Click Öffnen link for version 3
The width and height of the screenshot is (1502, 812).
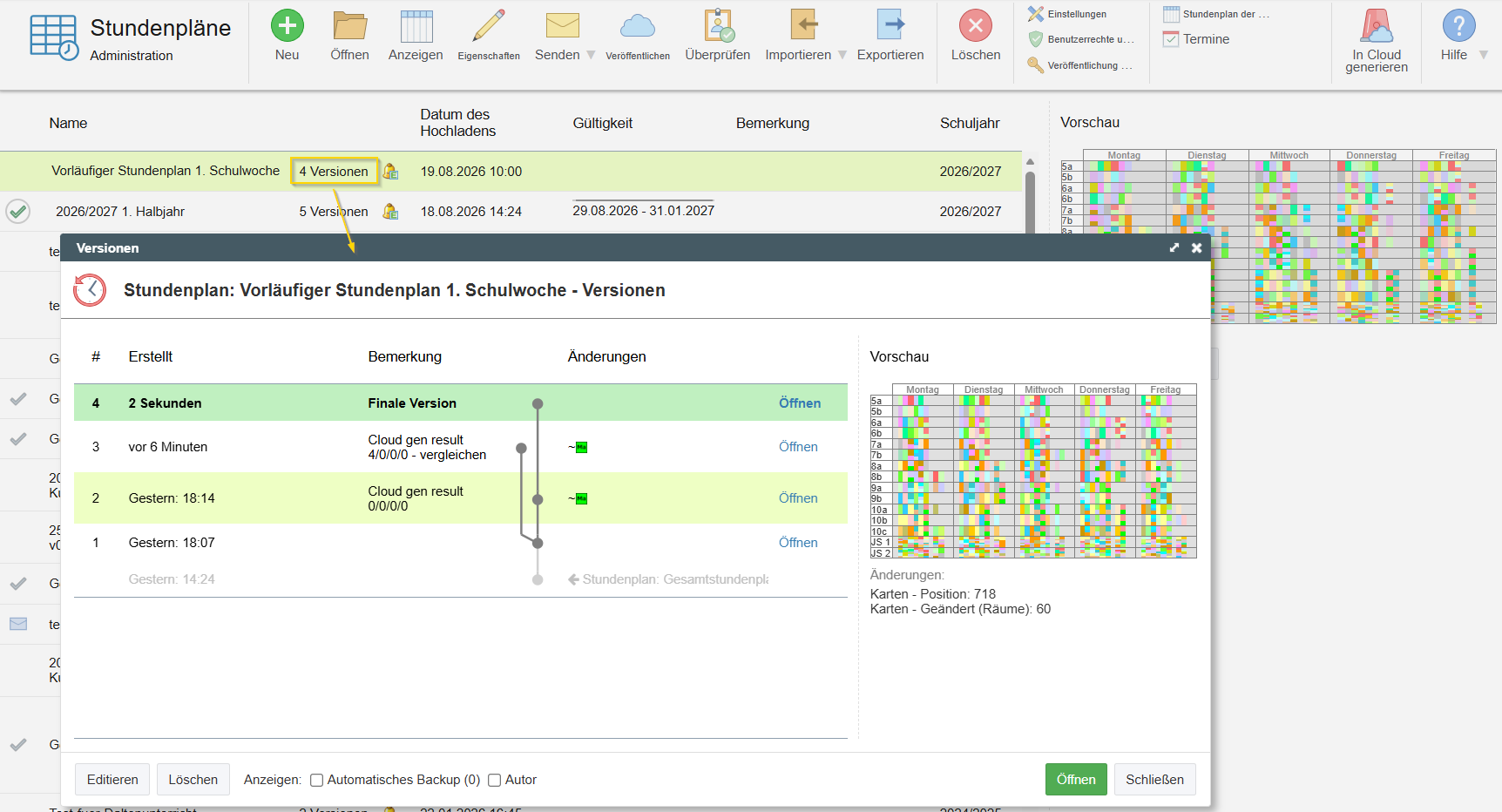click(x=798, y=447)
